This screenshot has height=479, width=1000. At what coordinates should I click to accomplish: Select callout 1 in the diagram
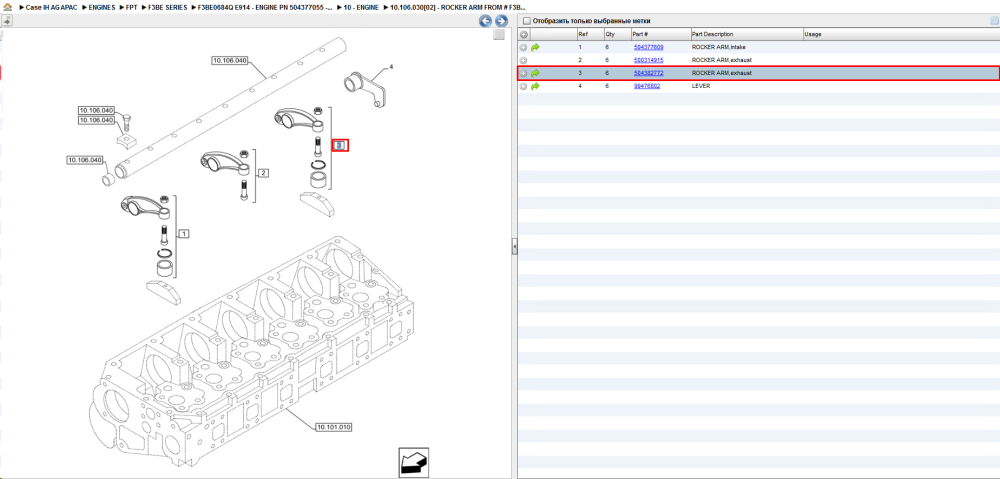click(184, 234)
